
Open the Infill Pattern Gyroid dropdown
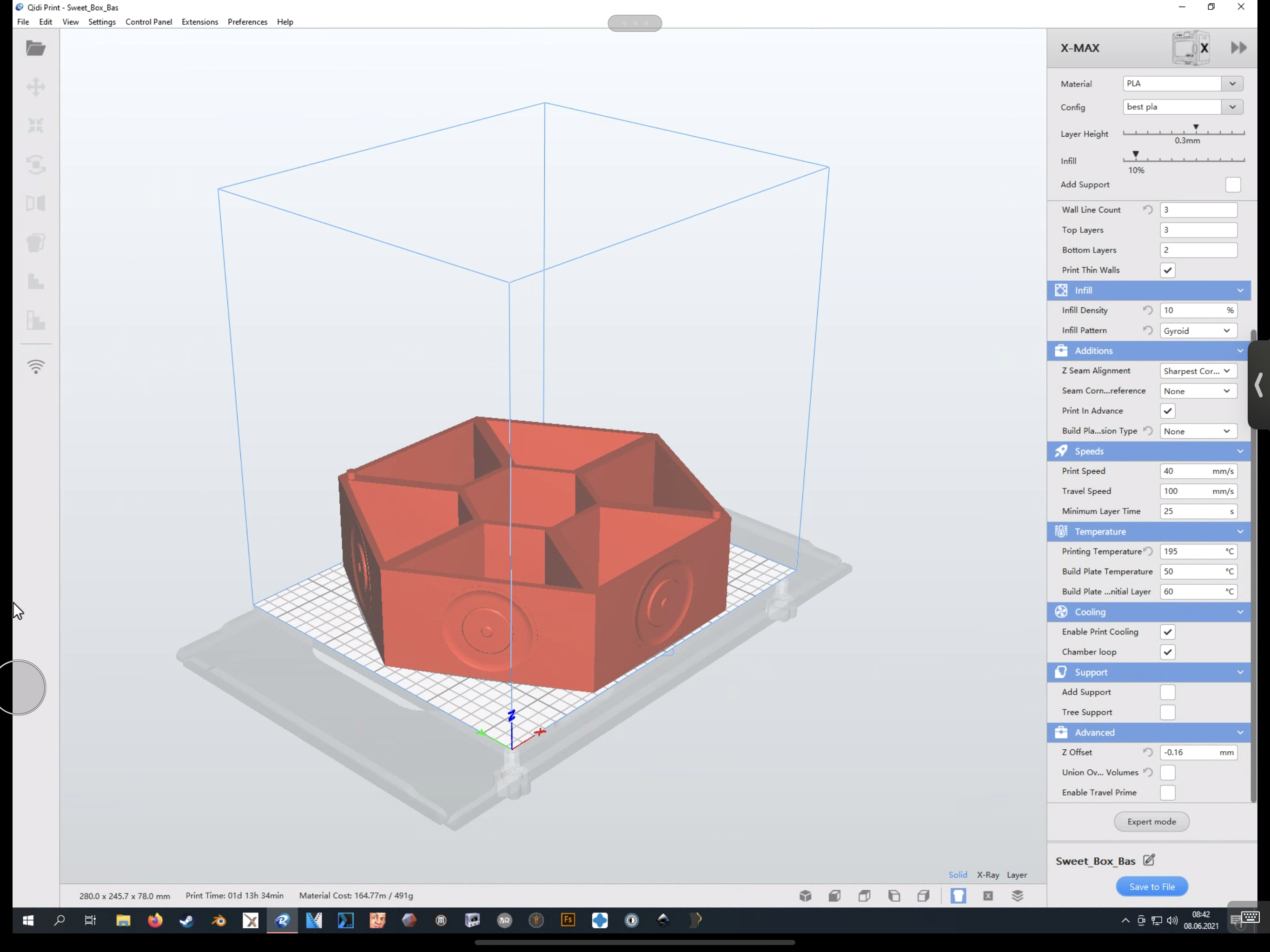(x=1197, y=331)
